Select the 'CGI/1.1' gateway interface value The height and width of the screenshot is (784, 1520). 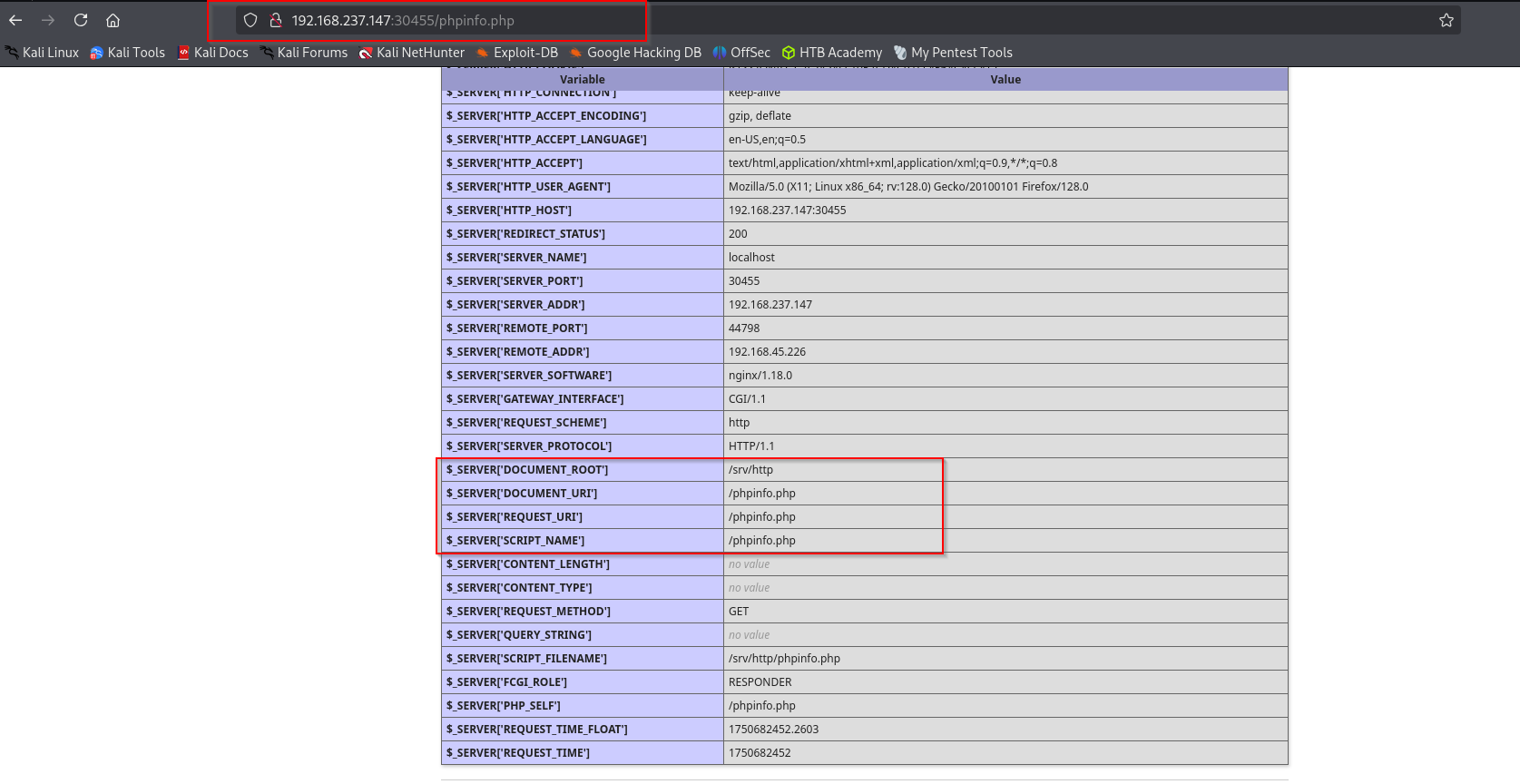(747, 399)
